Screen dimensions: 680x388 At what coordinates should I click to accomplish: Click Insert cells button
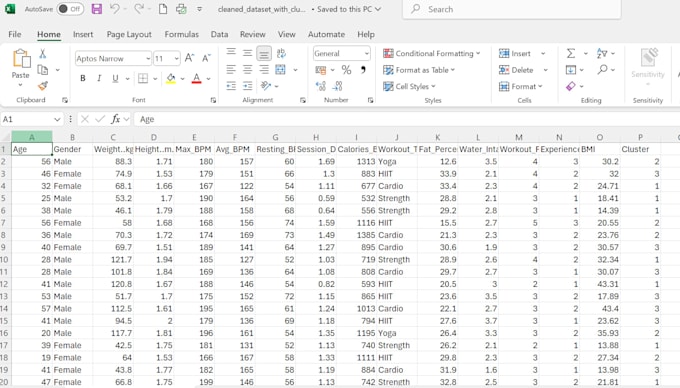pos(515,53)
